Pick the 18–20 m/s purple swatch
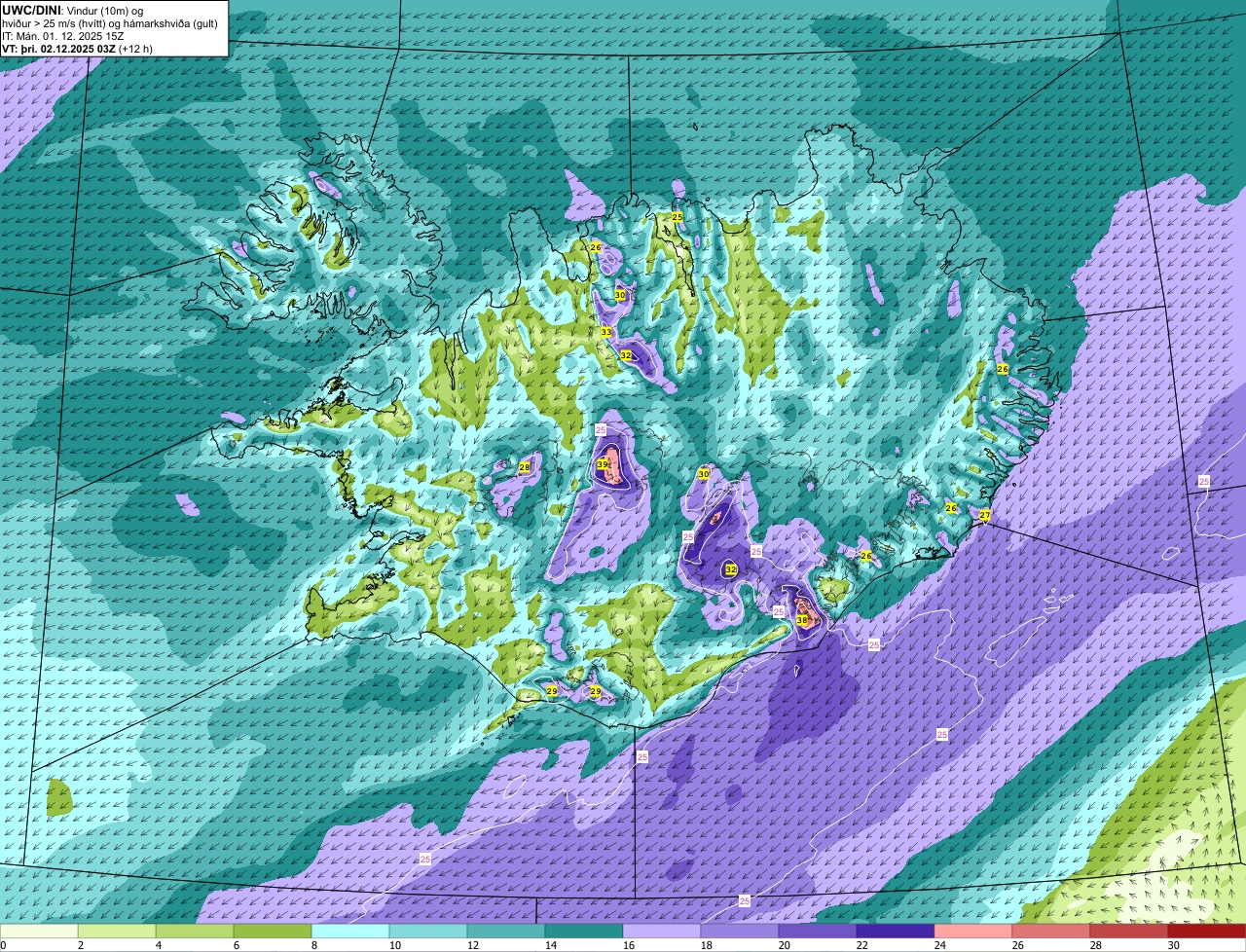Screen dimensions: 1246x952 pyautogui.click(x=740, y=932)
